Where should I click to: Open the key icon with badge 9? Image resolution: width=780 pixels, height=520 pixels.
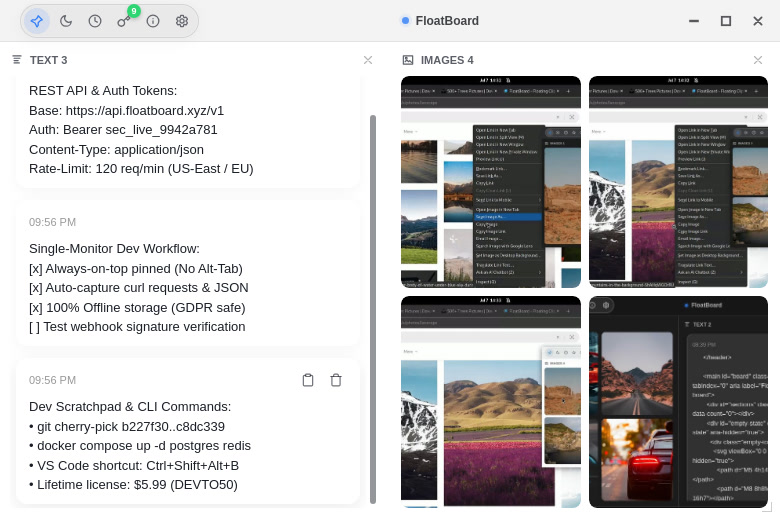124,21
